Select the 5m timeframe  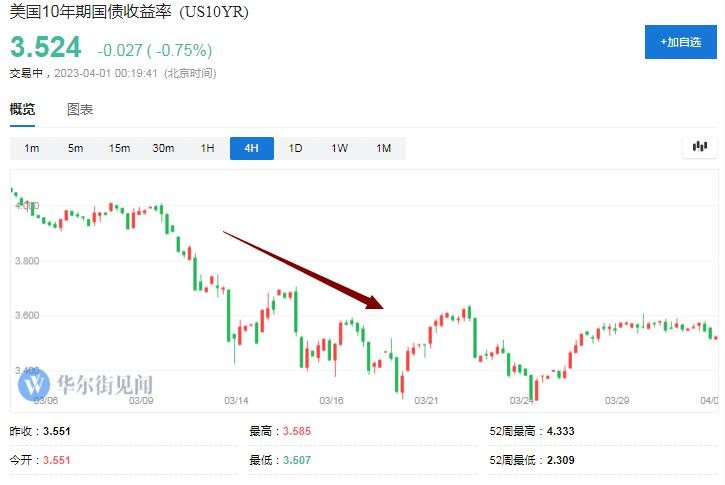point(76,148)
